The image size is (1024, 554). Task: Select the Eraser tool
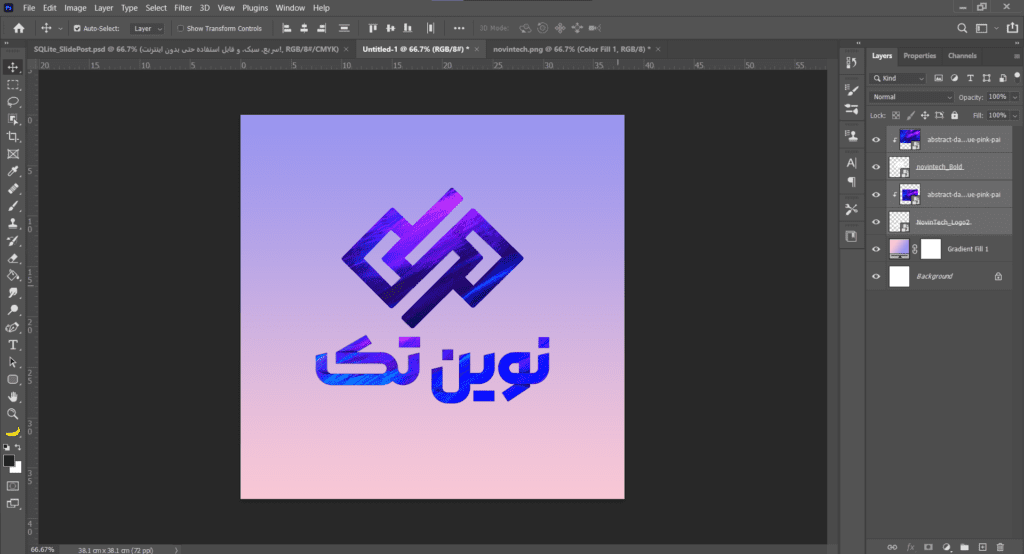12,258
